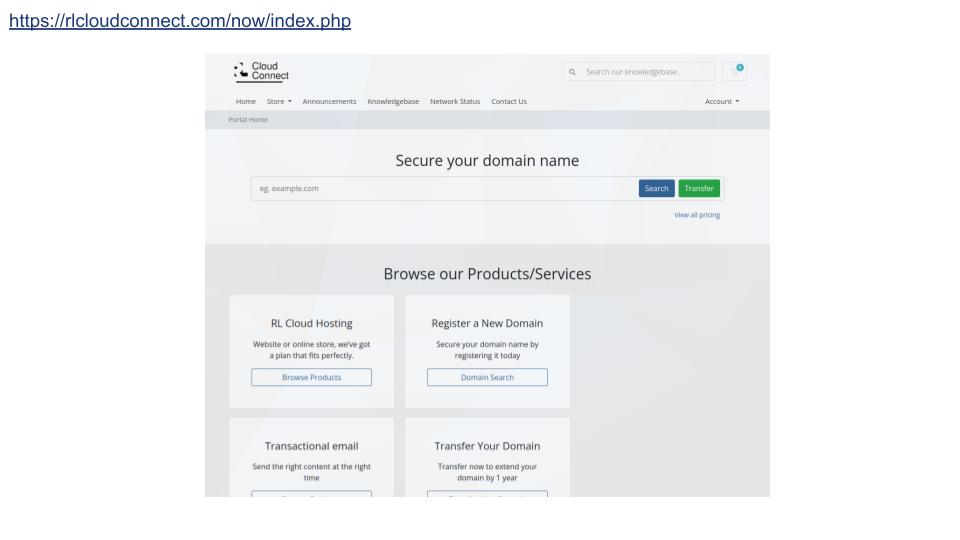Viewport: 960px width, 540px height.
Task: Click the blue Search button
Action: tap(656, 189)
